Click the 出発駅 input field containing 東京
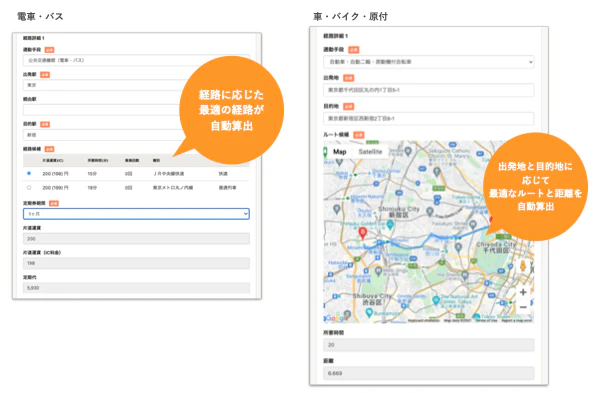 (x=103, y=85)
